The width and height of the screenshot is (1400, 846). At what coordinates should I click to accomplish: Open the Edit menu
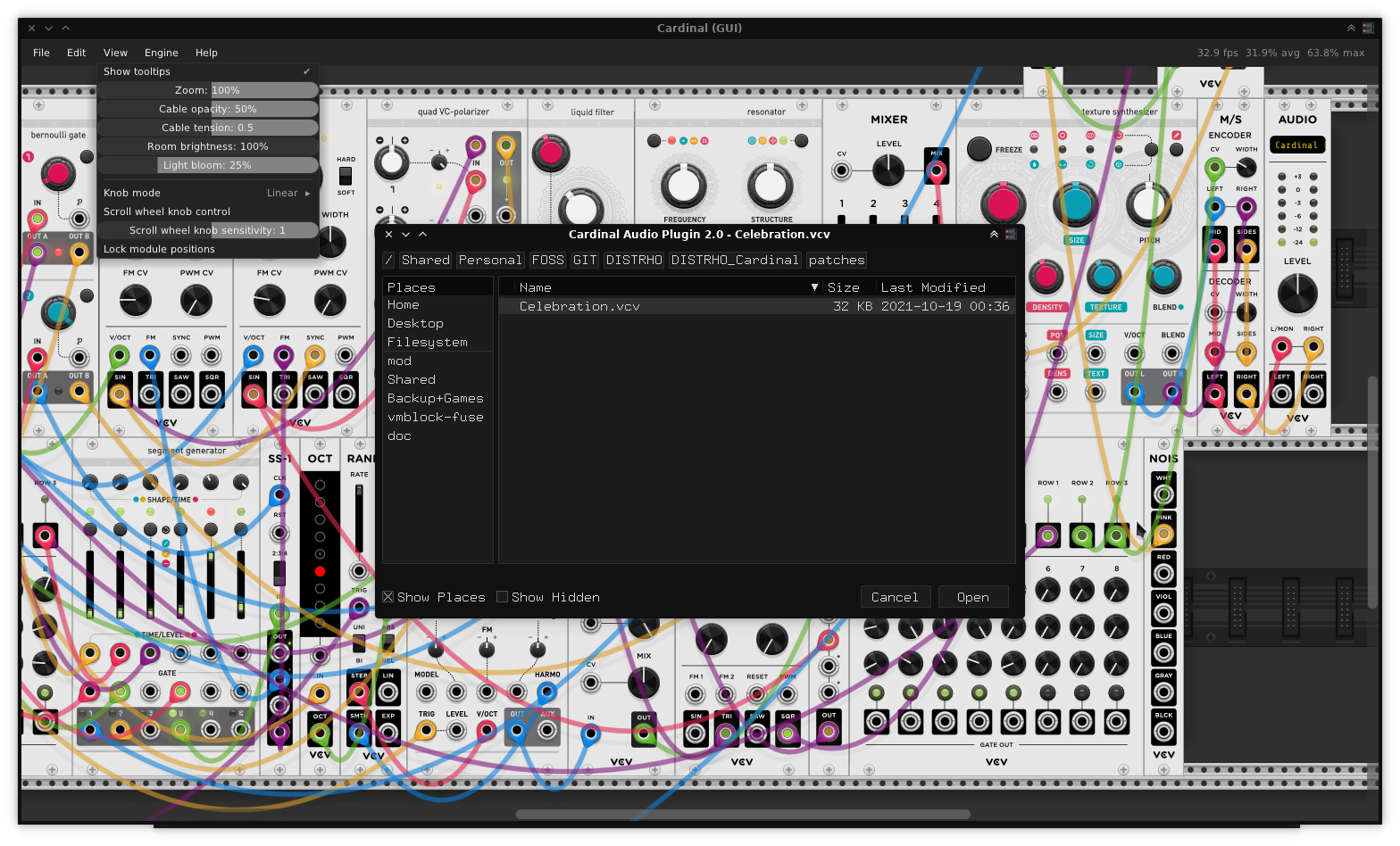[x=77, y=53]
